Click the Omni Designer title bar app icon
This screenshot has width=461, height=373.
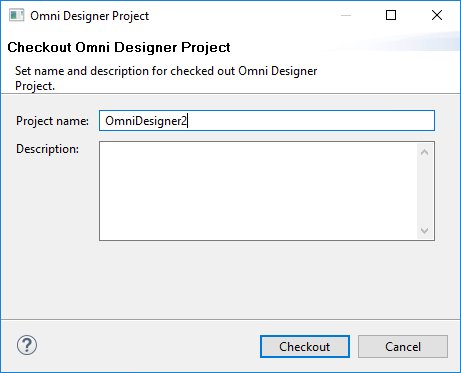(x=16, y=15)
